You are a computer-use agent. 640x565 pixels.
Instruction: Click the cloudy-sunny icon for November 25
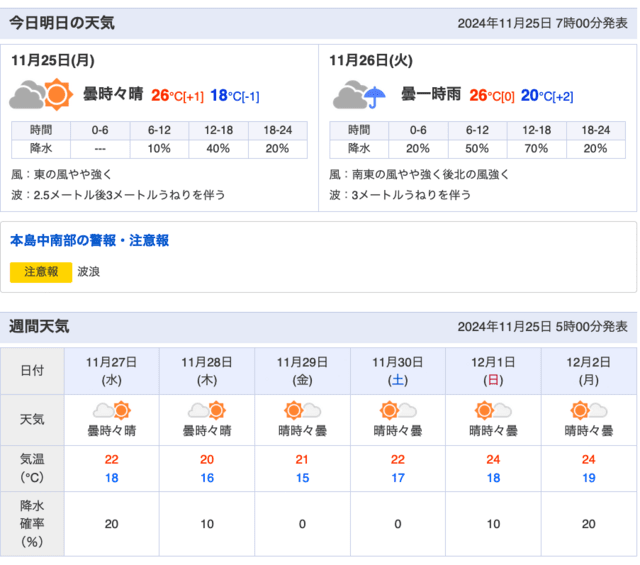coord(41,95)
